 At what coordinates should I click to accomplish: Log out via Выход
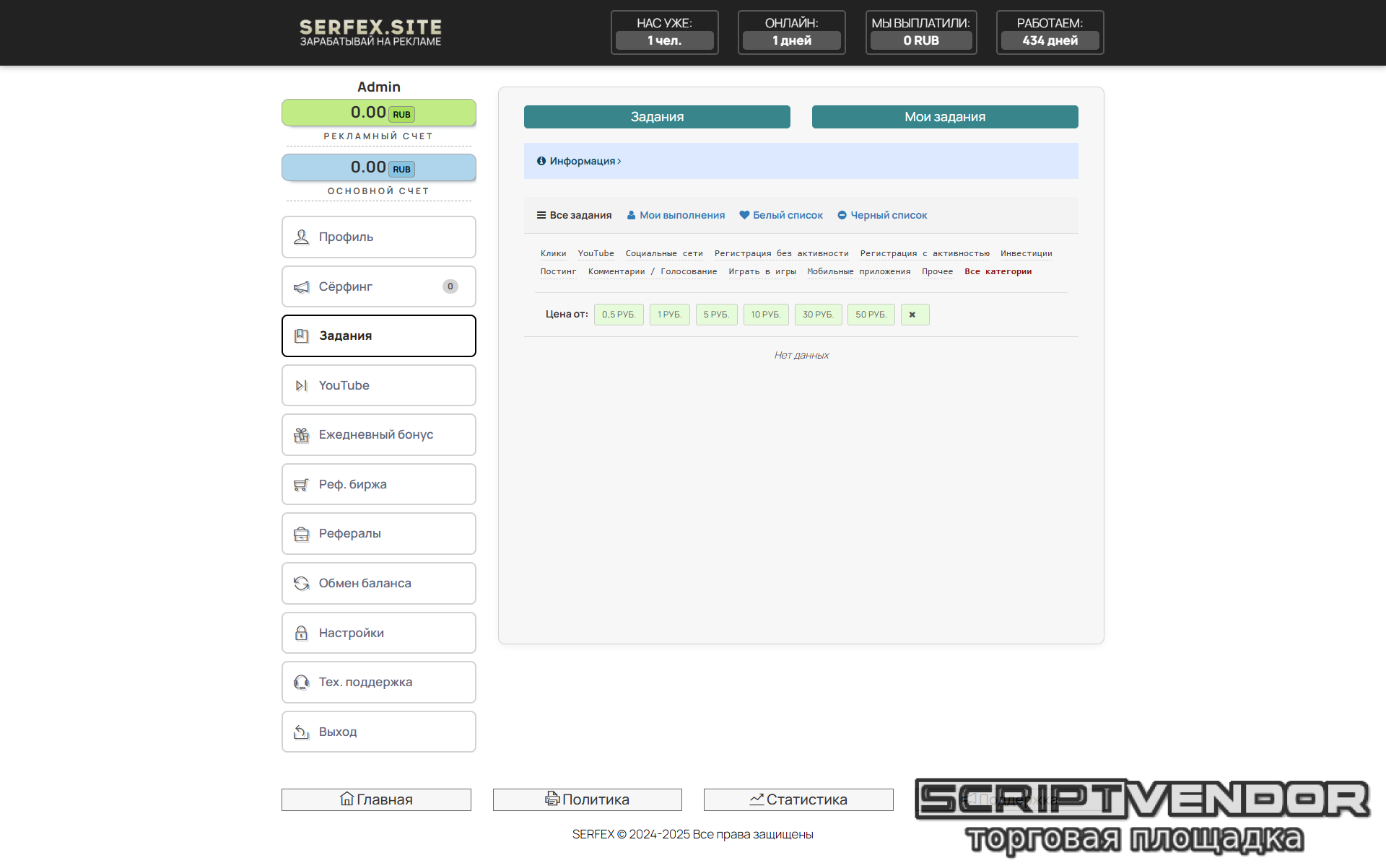[x=379, y=732]
